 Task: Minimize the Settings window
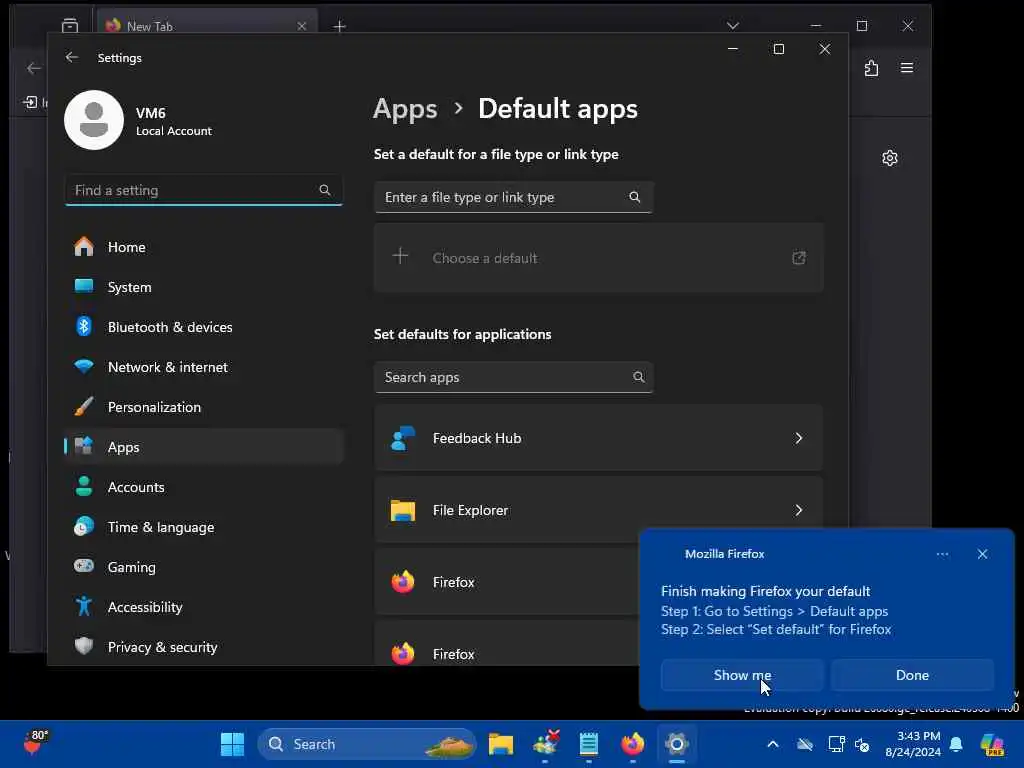733,49
